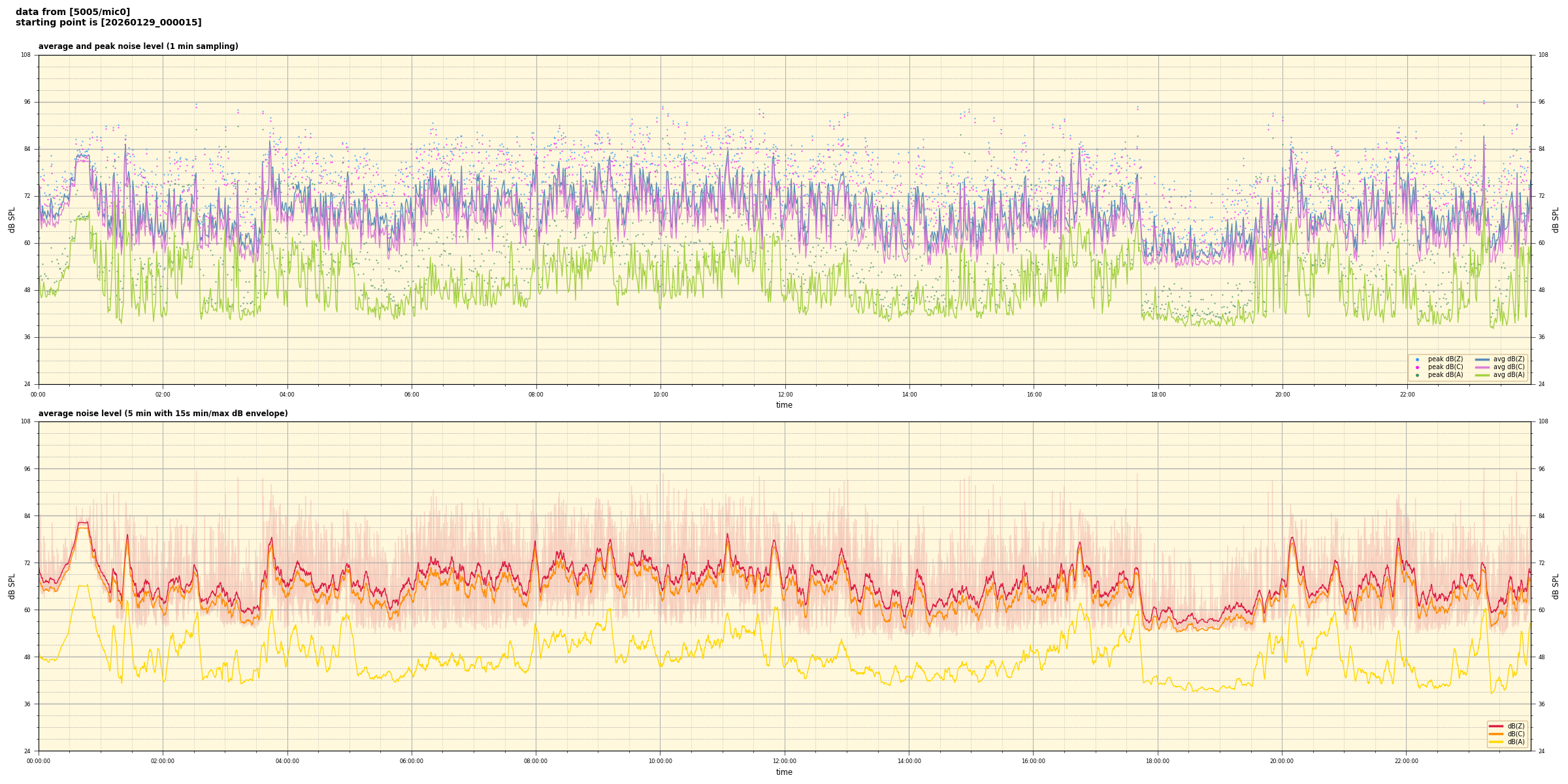Click the 'average and peak noise level' title
The image size is (1568, 784).
138,46
